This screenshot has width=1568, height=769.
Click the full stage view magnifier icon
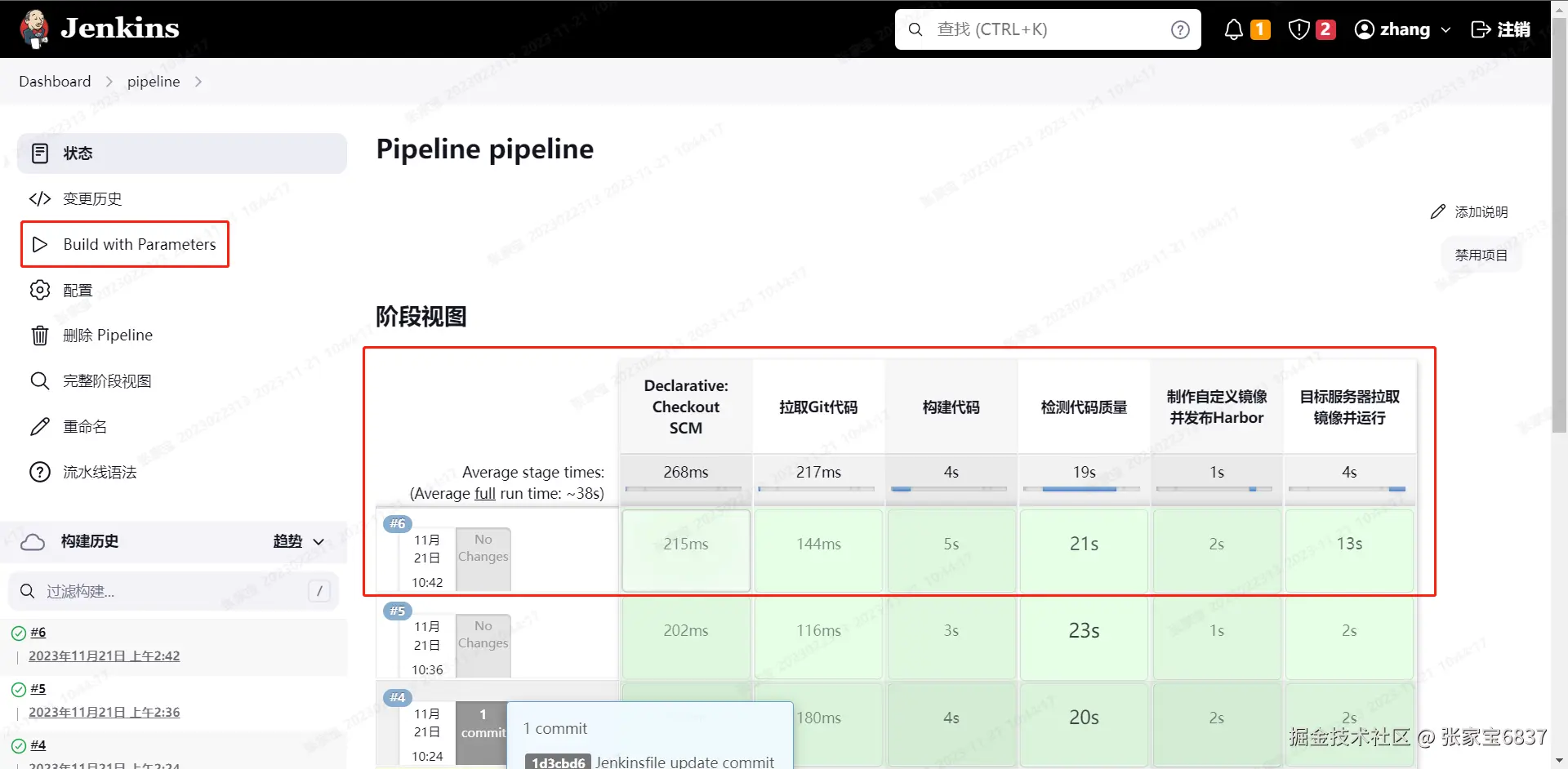coord(40,380)
